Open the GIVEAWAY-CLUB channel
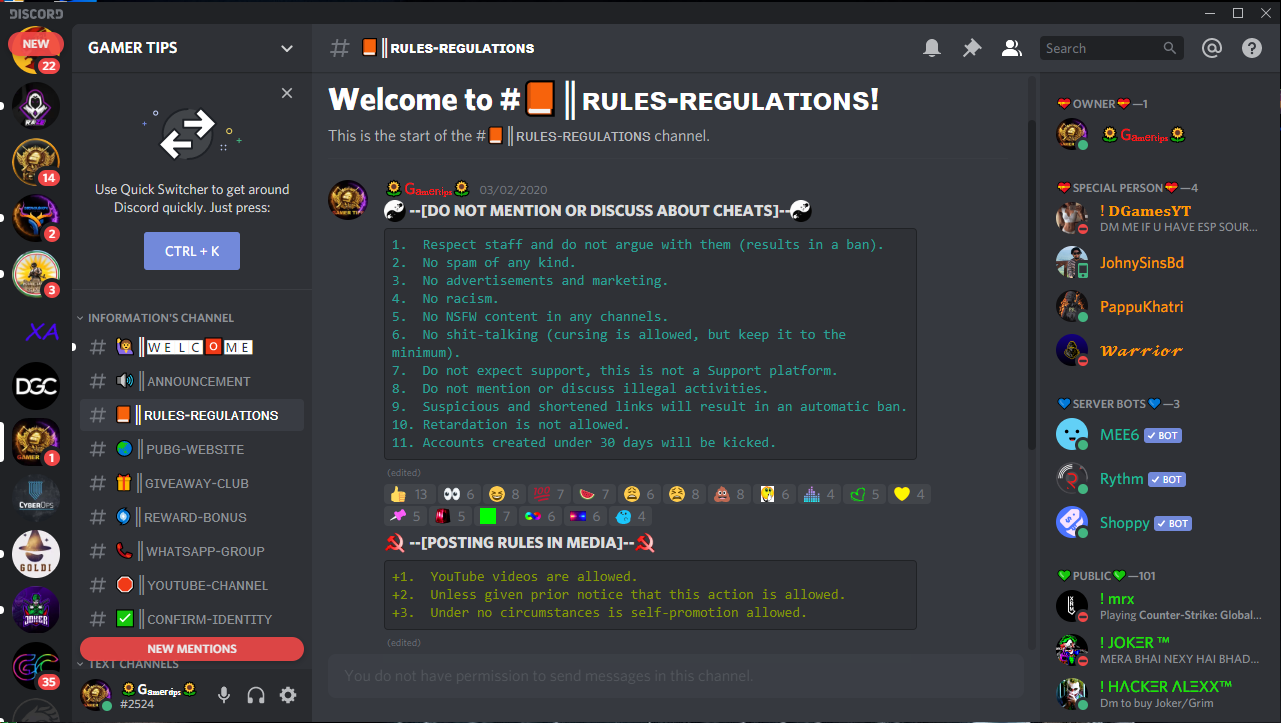The image size is (1281, 723). click(x=192, y=483)
